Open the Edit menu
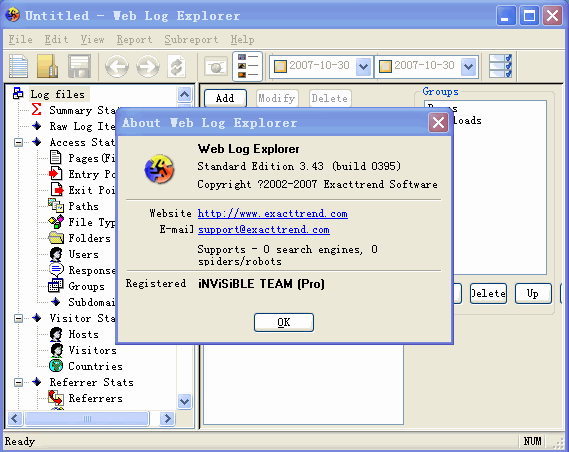 click(56, 39)
